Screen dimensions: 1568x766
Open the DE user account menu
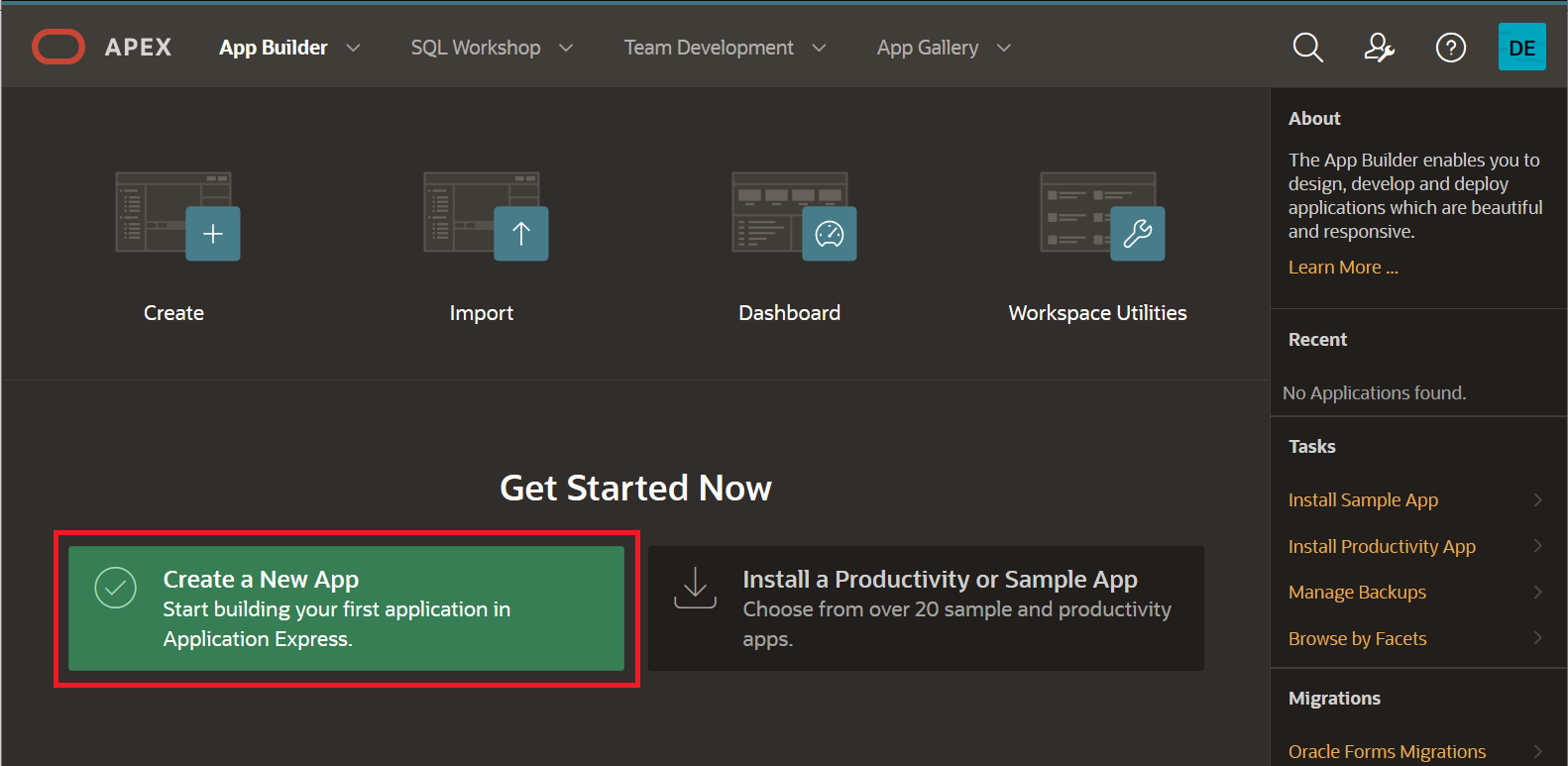[x=1521, y=47]
